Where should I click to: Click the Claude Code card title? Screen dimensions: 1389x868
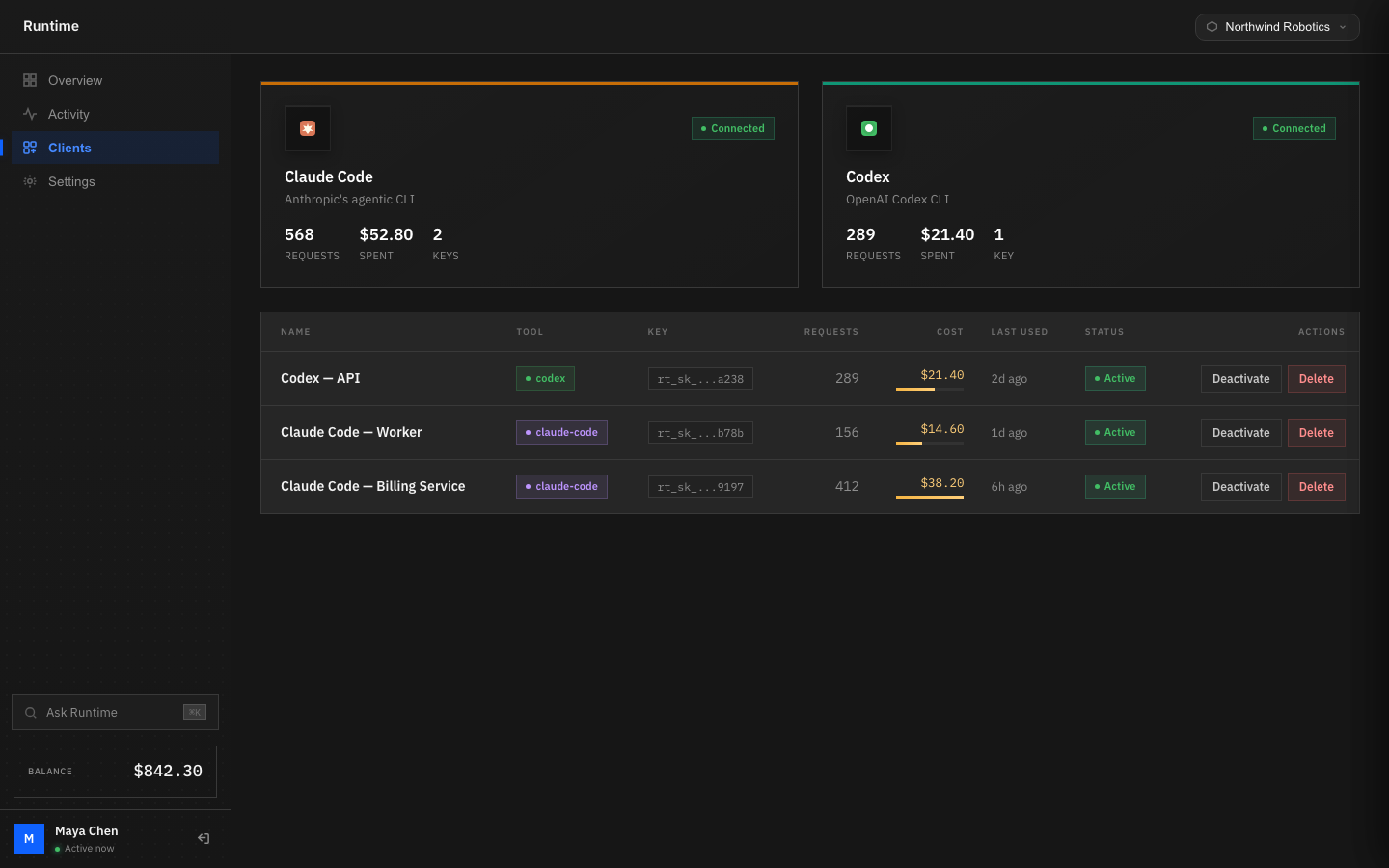[329, 176]
